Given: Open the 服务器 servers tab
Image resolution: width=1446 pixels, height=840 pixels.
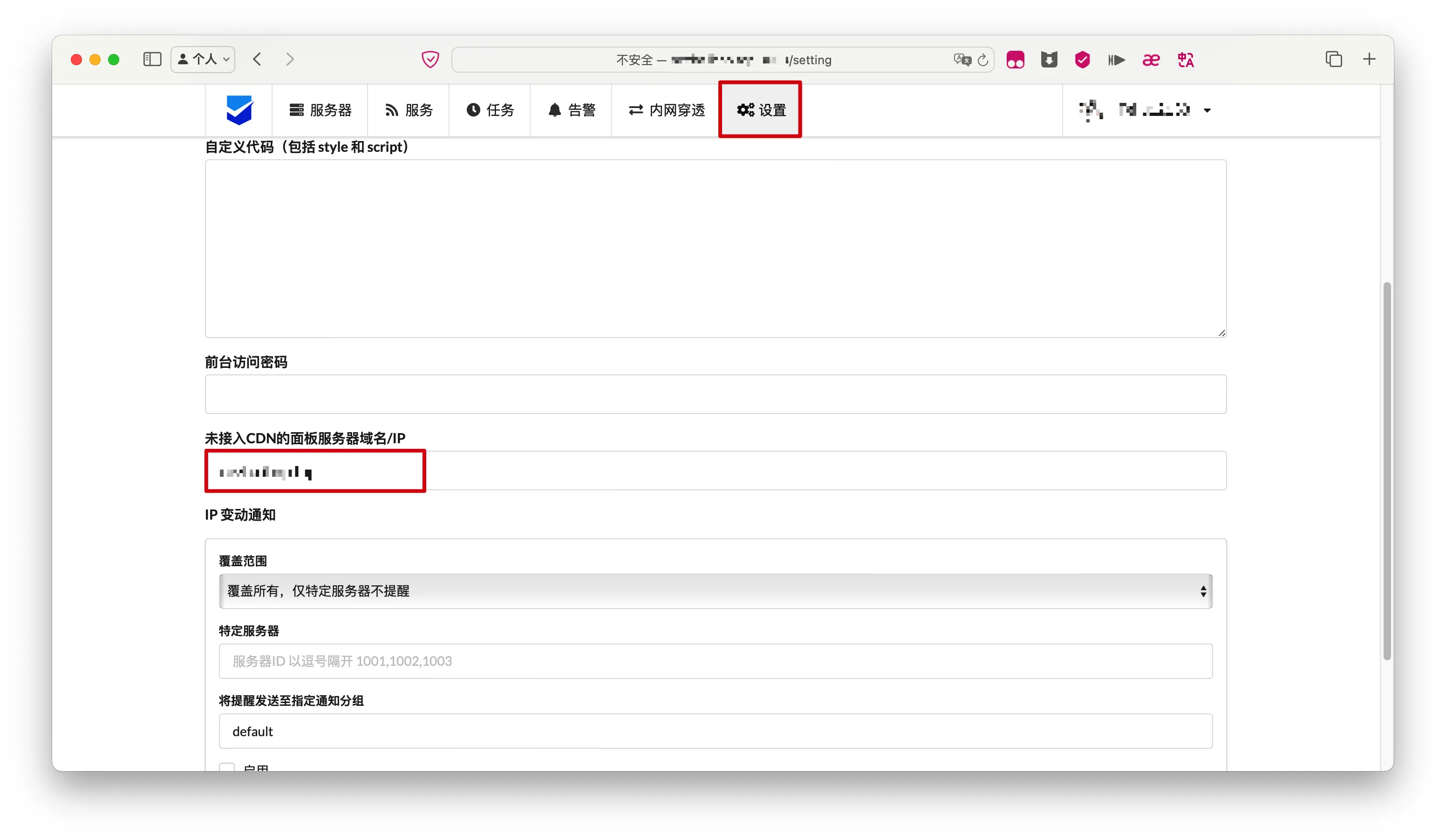Looking at the screenshot, I should [x=320, y=110].
